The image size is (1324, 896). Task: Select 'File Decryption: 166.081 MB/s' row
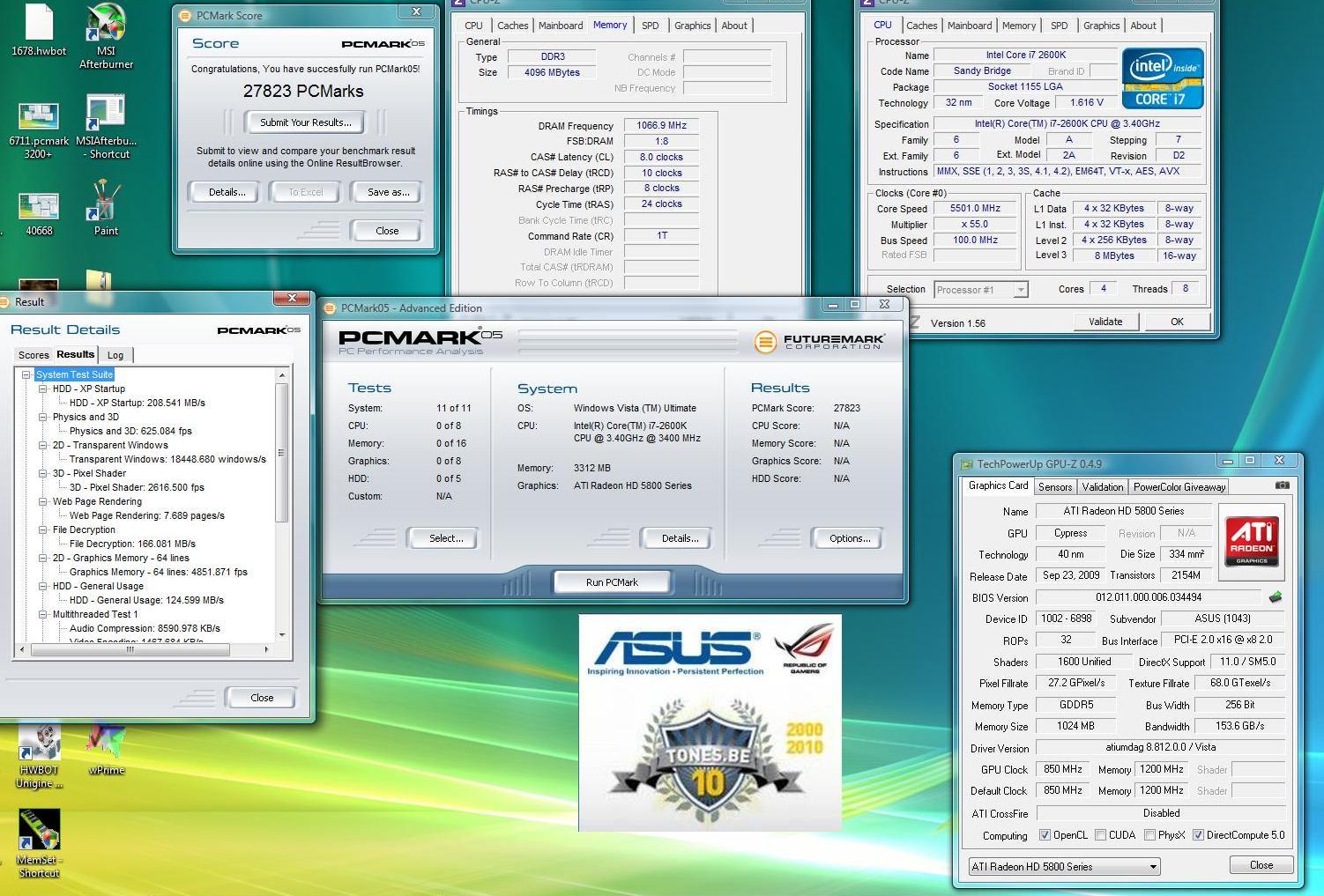[132, 544]
